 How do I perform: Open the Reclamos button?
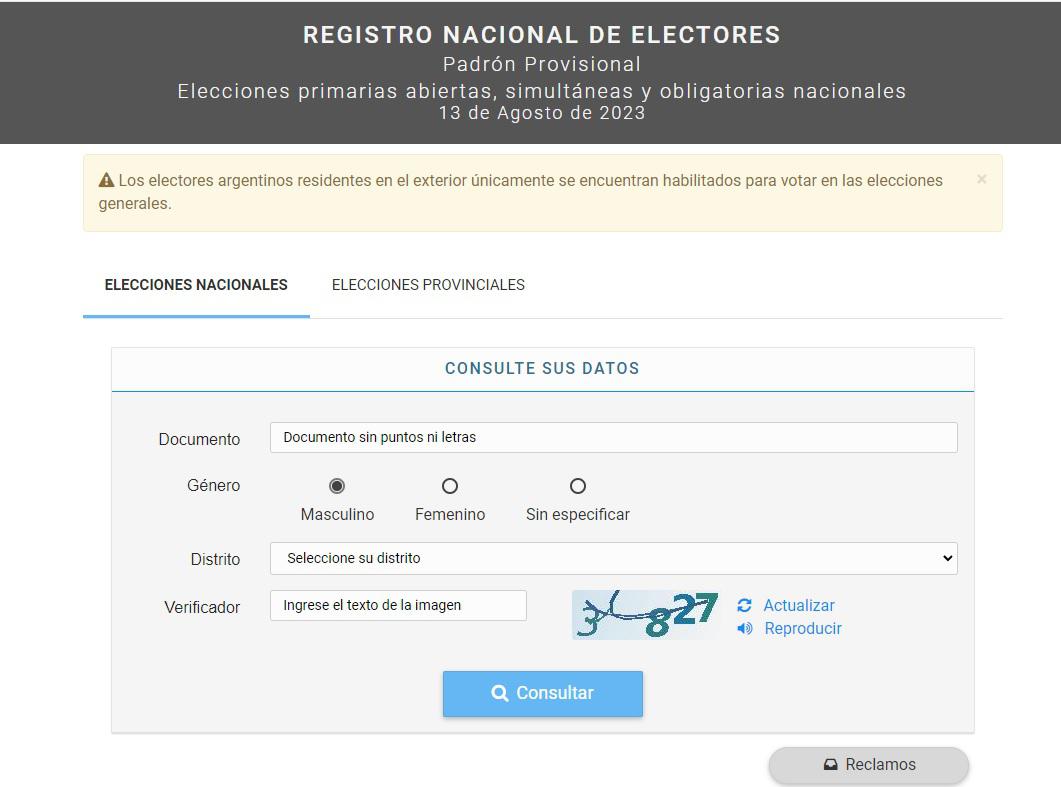pyautogui.click(x=868, y=765)
